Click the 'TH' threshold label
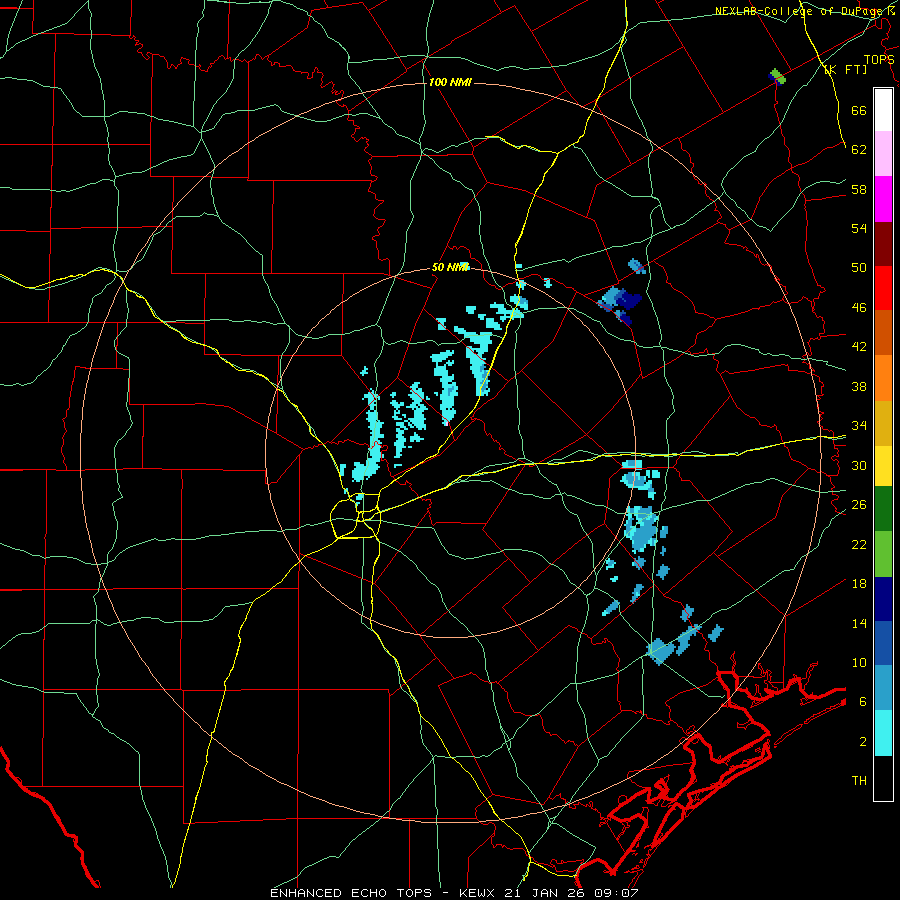The image size is (900, 900). (859, 781)
